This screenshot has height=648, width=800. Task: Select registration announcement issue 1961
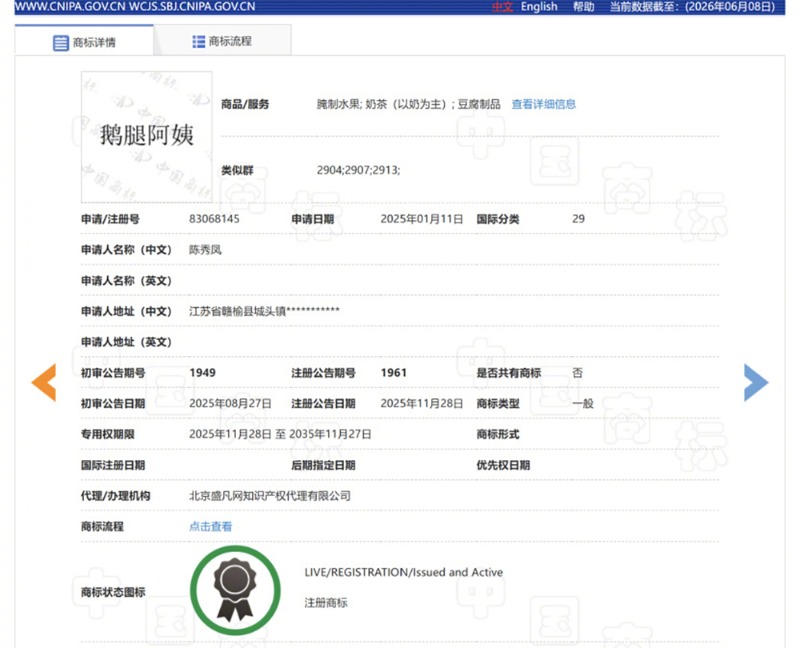click(x=394, y=373)
